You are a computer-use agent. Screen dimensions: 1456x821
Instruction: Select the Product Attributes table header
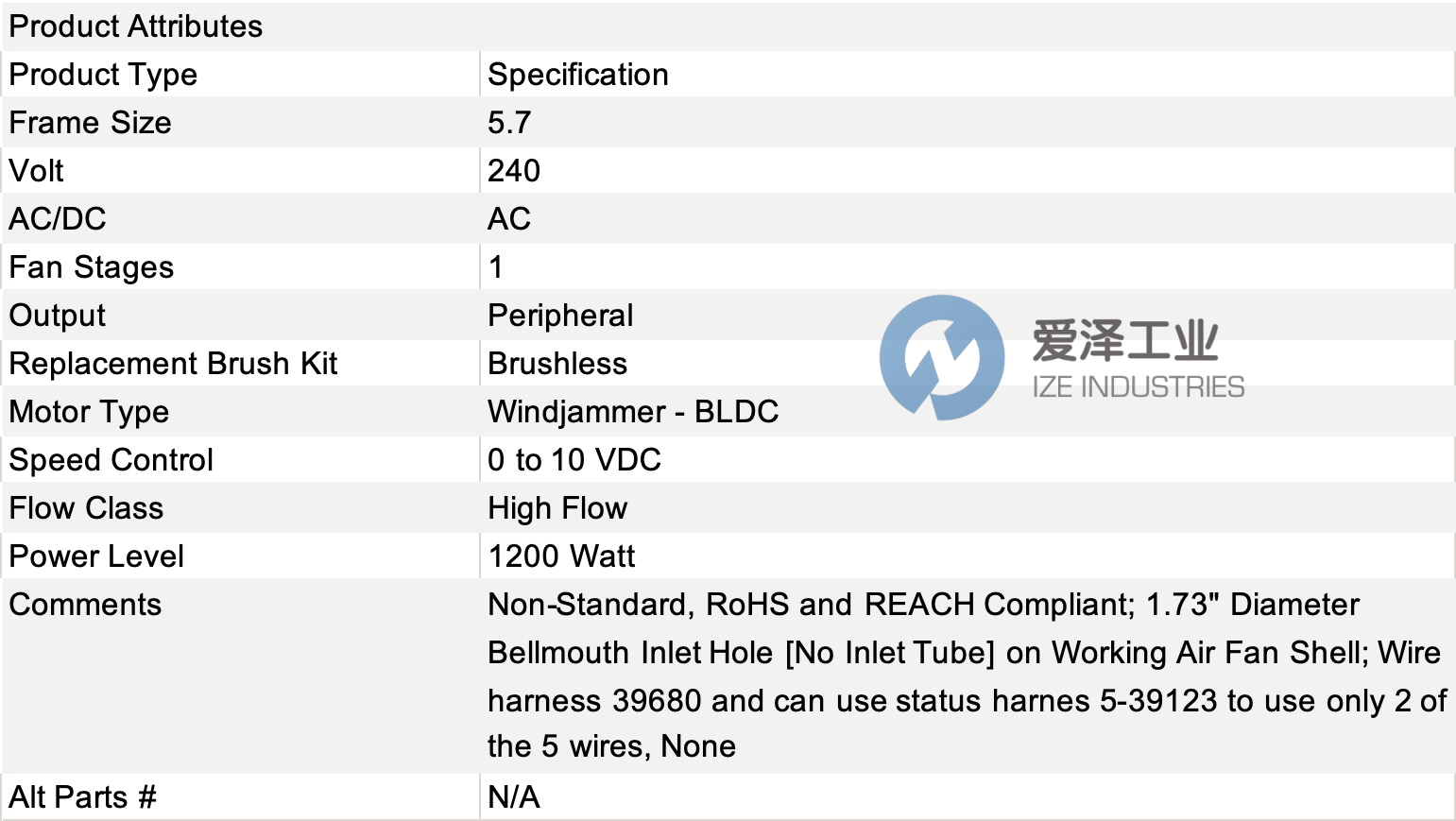click(136, 26)
